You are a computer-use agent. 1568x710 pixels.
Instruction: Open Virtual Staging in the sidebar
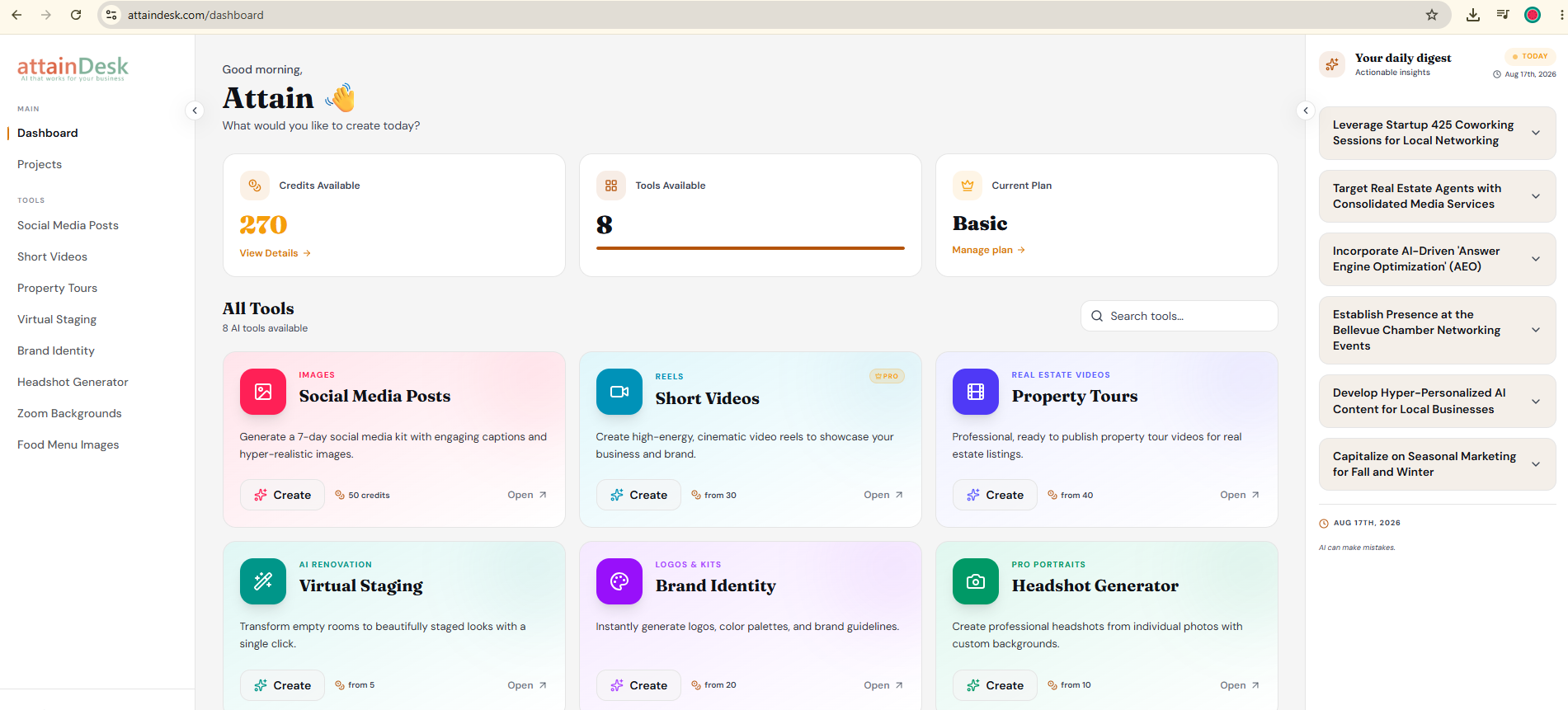(x=57, y=319)
